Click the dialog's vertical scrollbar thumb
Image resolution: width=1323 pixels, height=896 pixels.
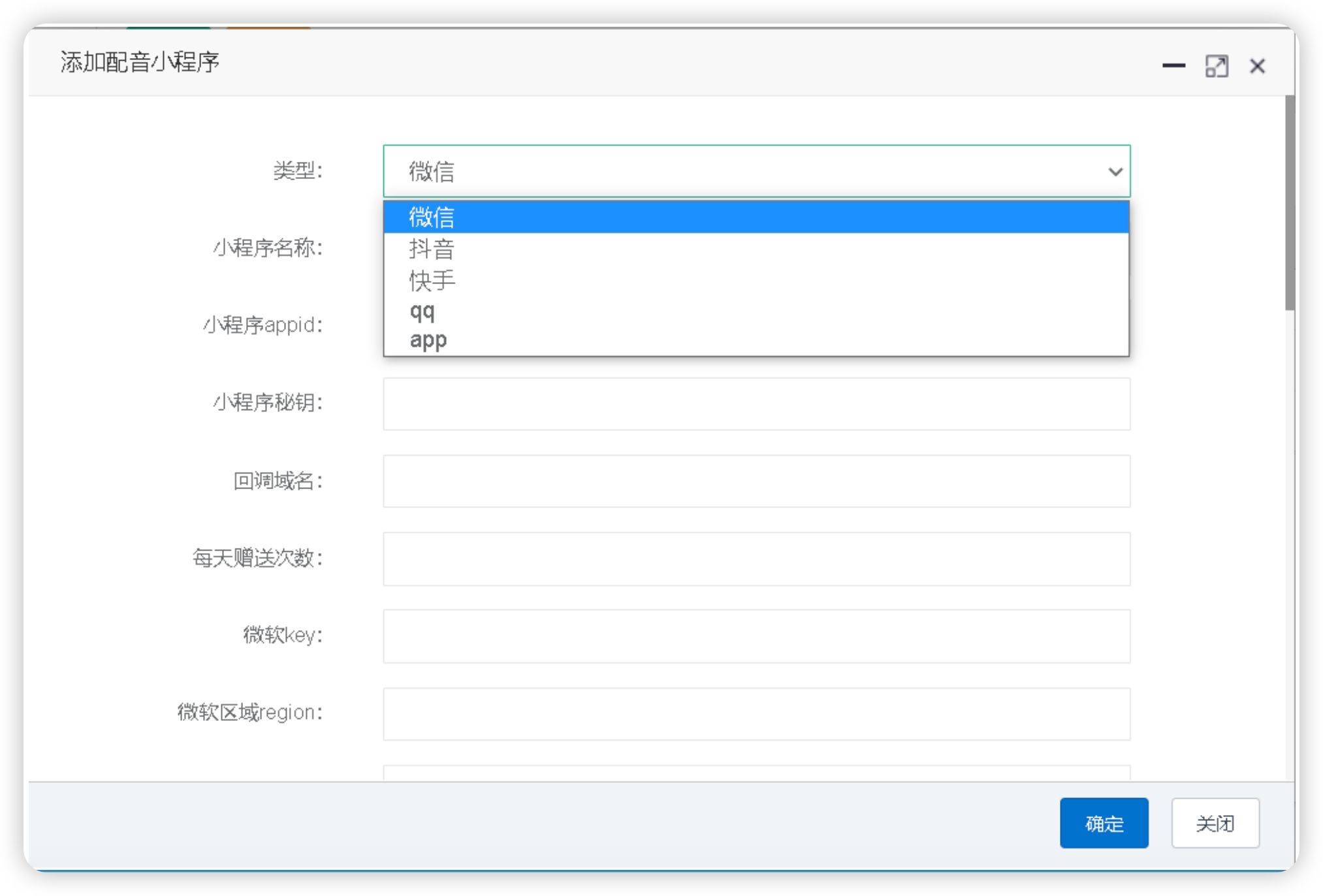click(1289, 202)
